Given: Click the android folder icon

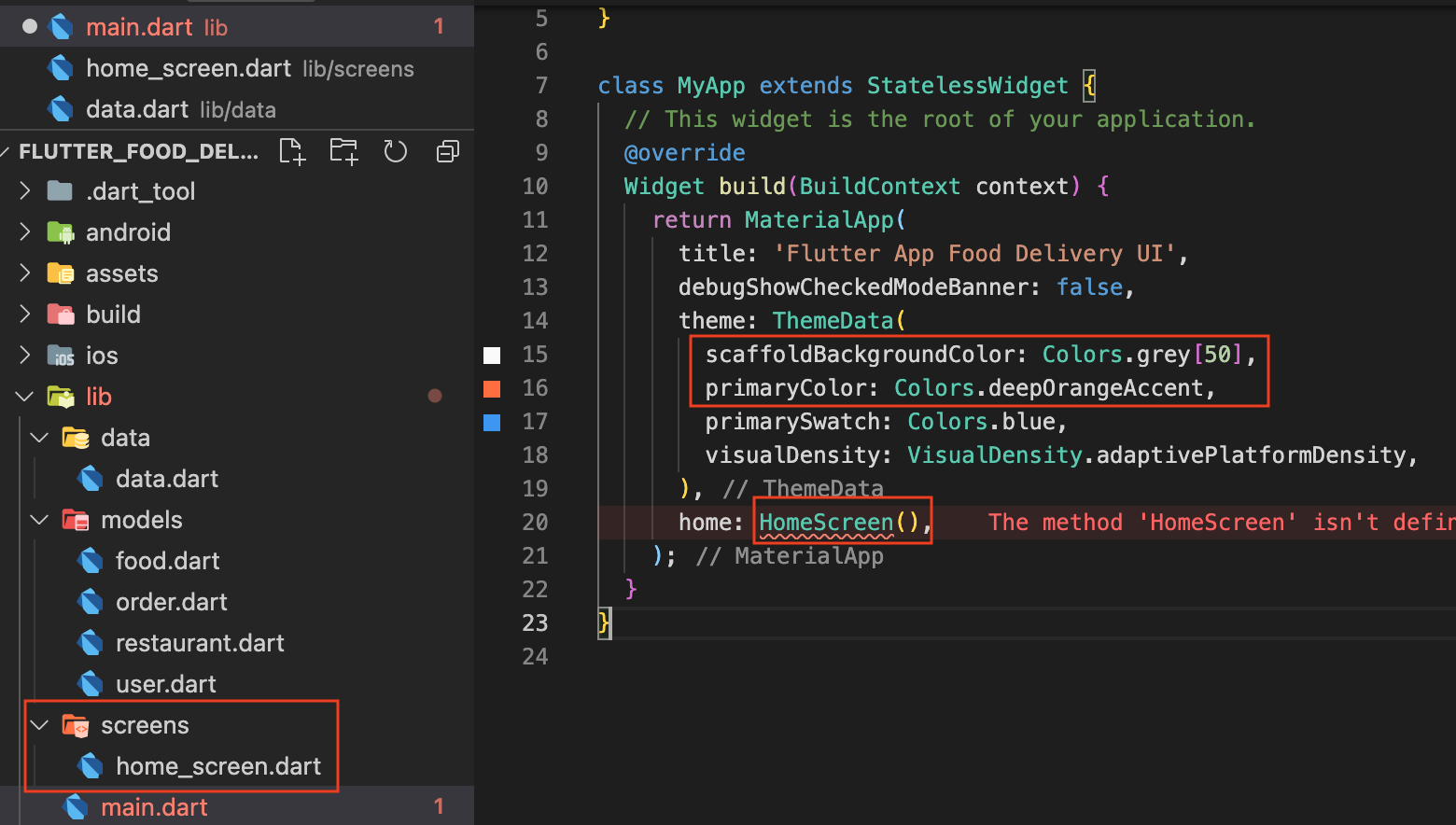Looking at the screenshot, I should 61,232.
